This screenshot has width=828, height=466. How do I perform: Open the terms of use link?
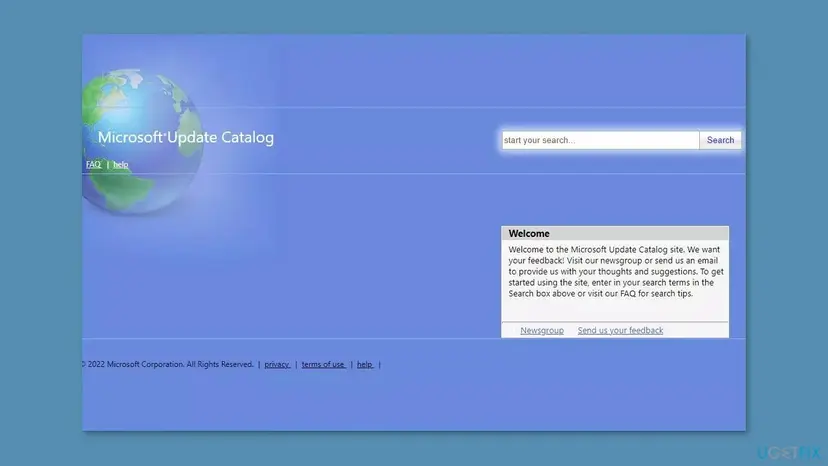323,364
